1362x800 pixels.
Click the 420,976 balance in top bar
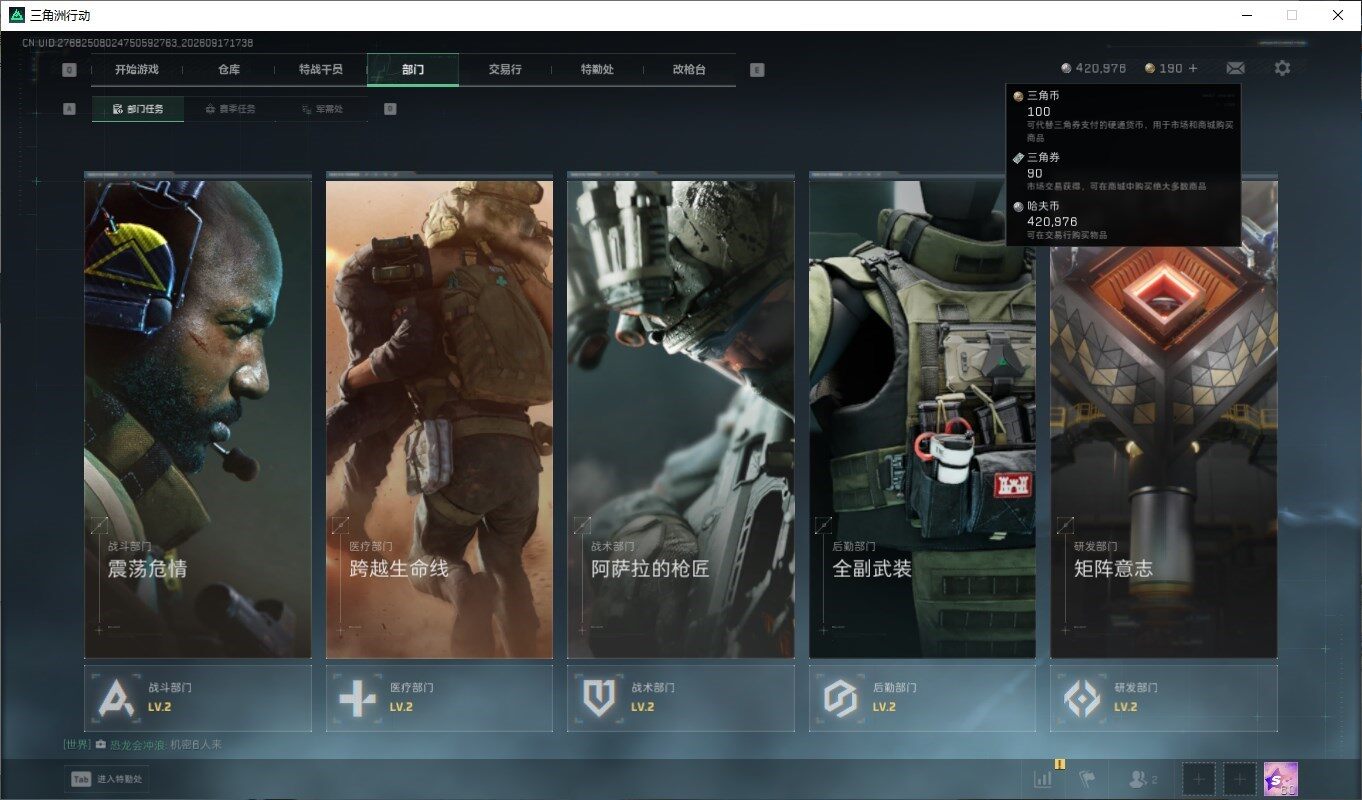(1101, 68)
